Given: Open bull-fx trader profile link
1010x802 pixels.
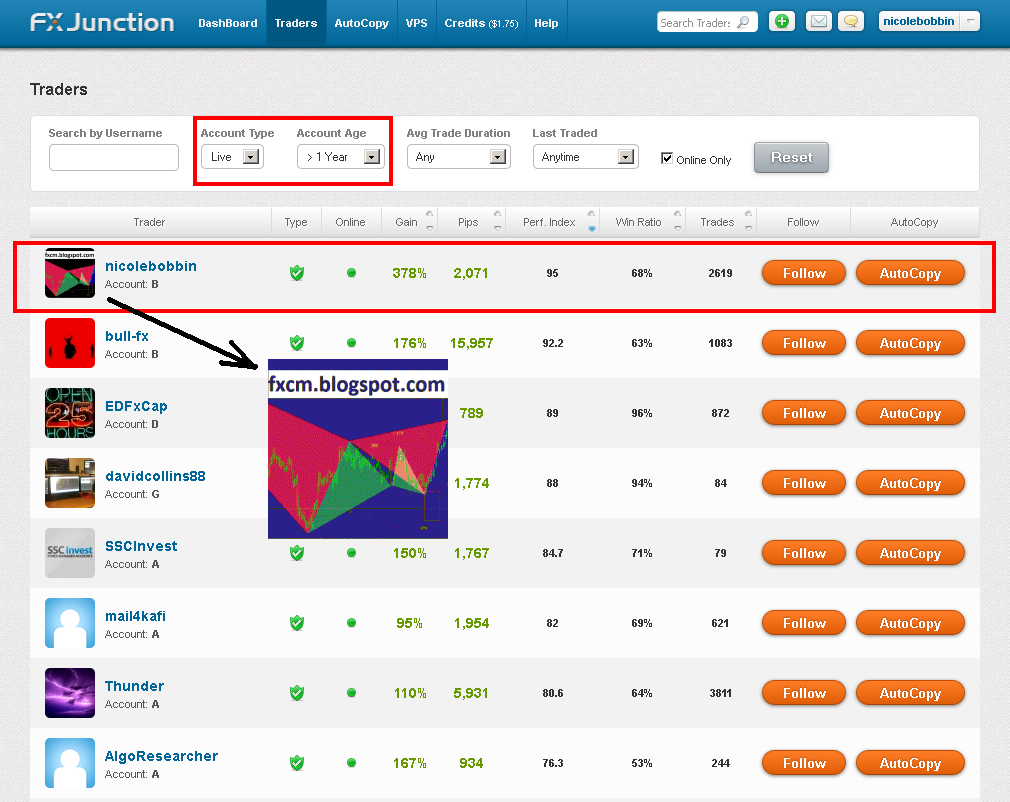Looking at the screenshot, I should point(127,336).
